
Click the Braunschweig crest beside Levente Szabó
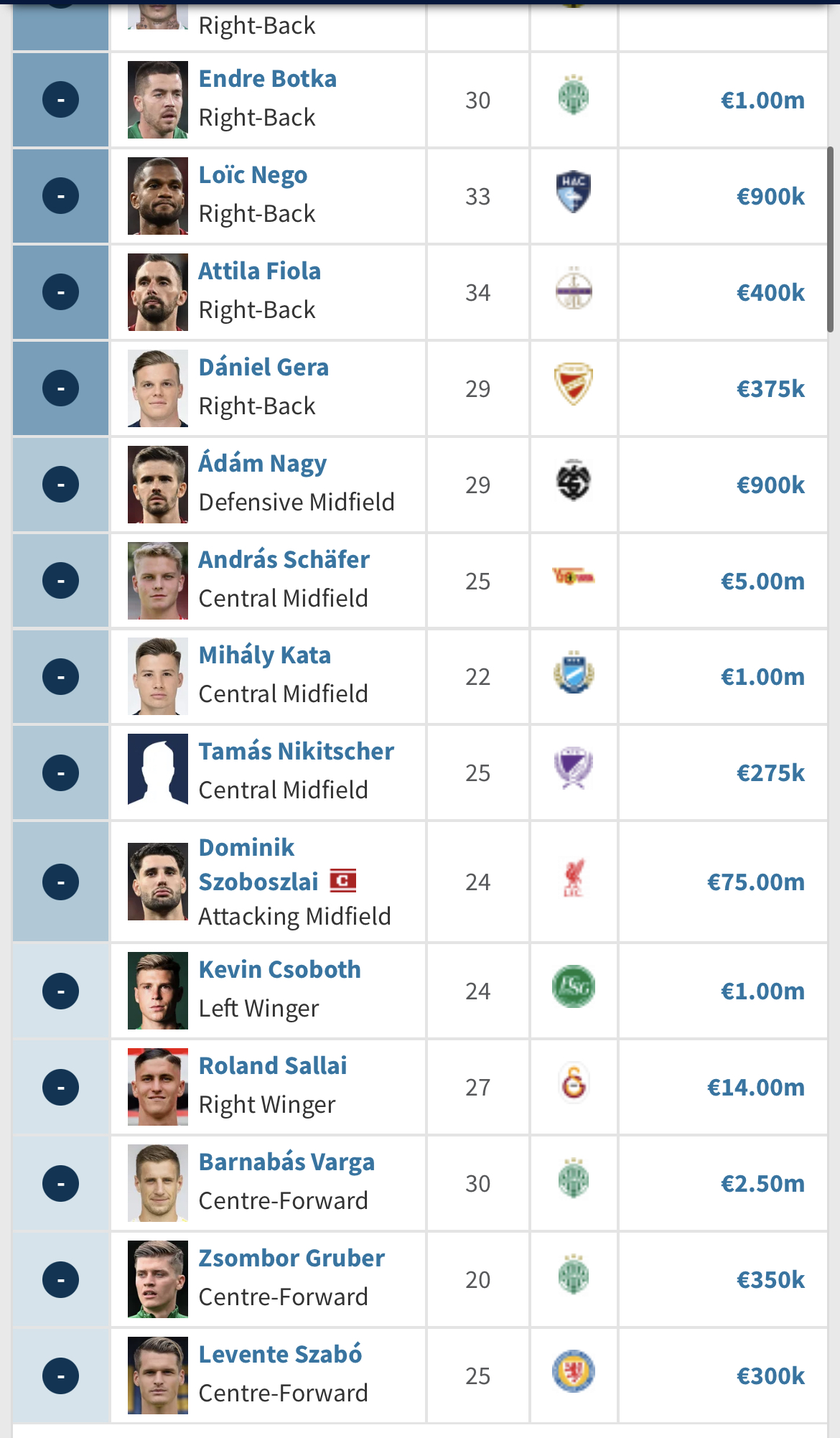pos(574,1372)
